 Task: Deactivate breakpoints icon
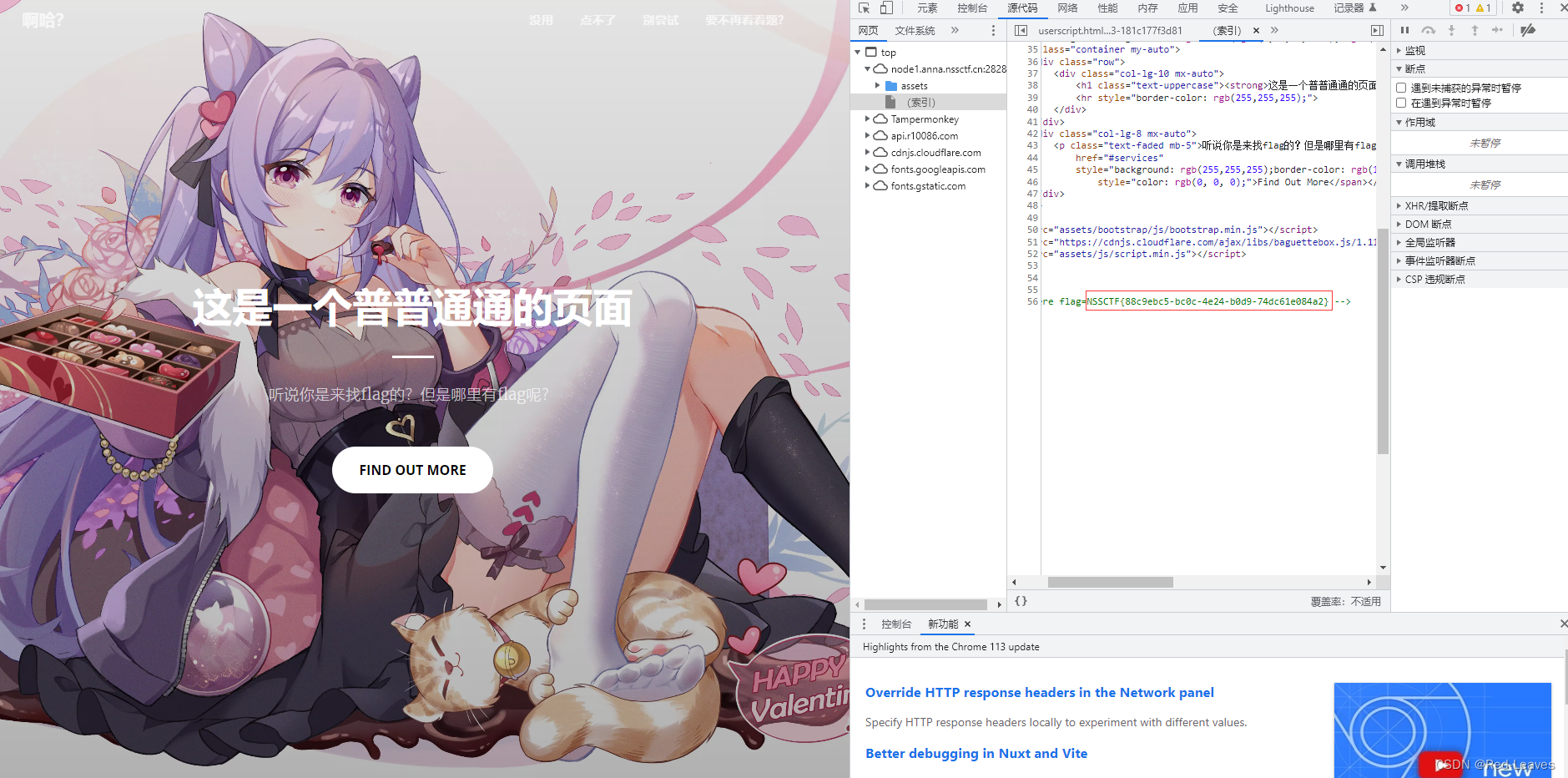click(x=1528, y=30)
